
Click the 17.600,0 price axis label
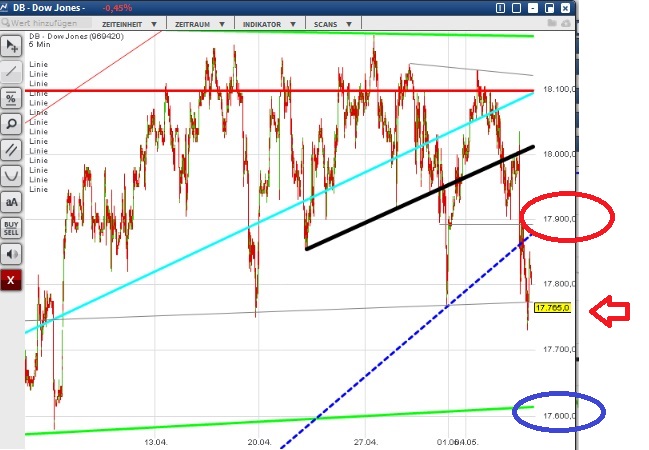coord(559,416)
